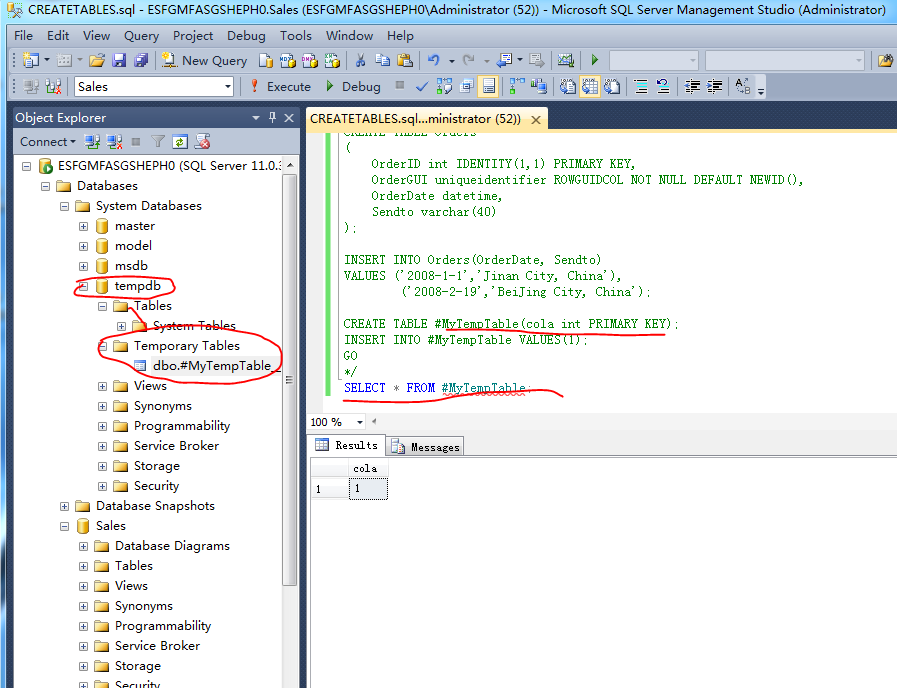Pin the Object Explorer panel
The width and height of the screenshot is (897, 688).
[272, 117]
